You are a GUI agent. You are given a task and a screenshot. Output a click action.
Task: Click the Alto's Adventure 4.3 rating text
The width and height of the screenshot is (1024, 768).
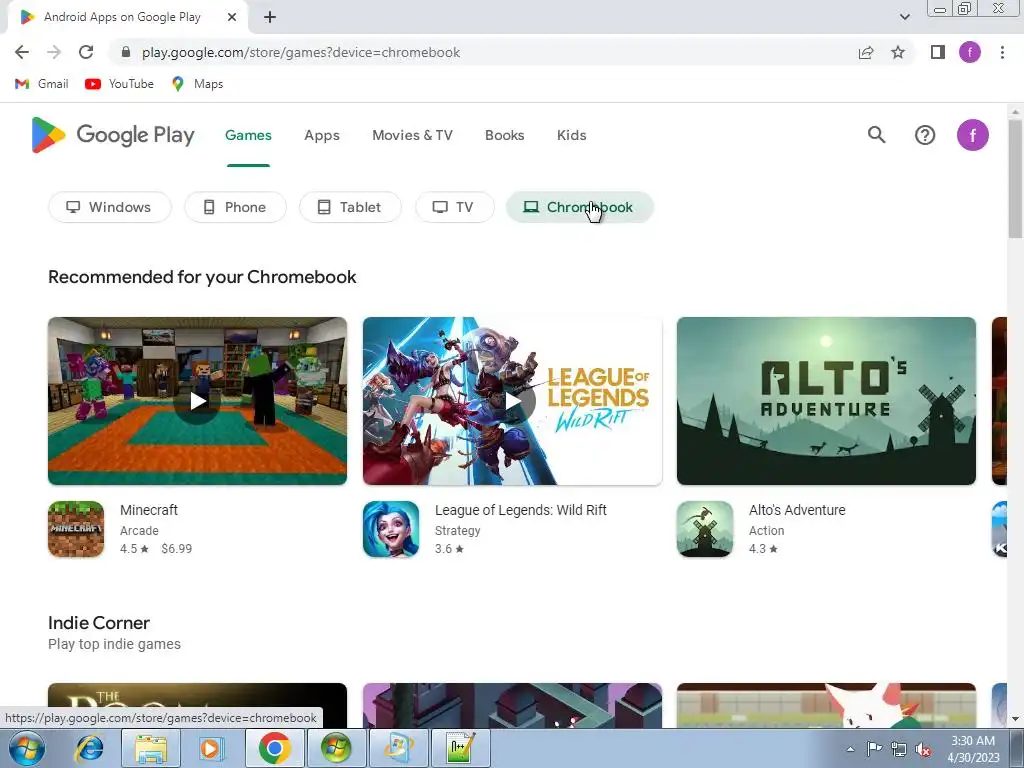(x=763, y=549)
